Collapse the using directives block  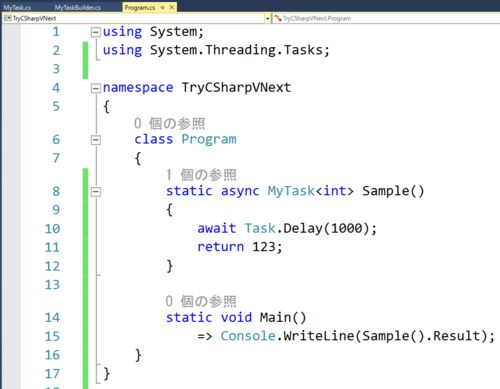96,32
